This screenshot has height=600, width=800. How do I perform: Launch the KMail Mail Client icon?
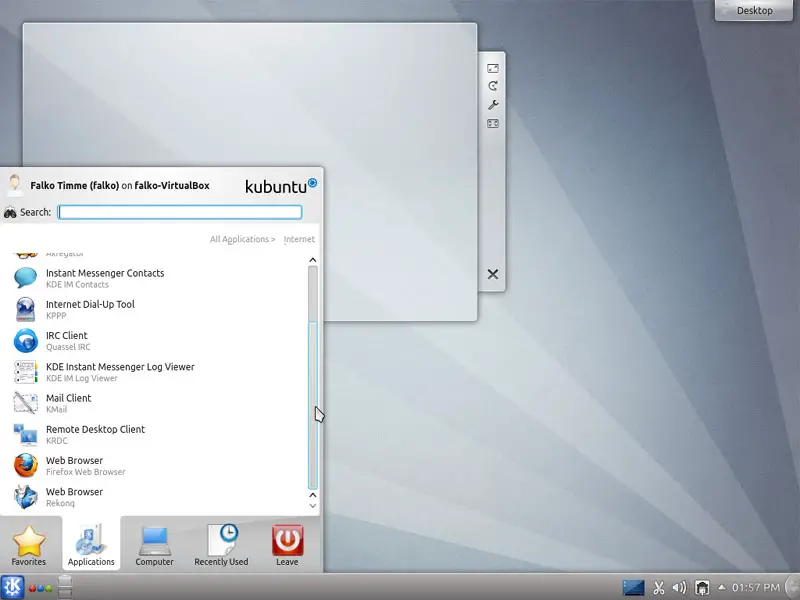(x=26, y=403)
